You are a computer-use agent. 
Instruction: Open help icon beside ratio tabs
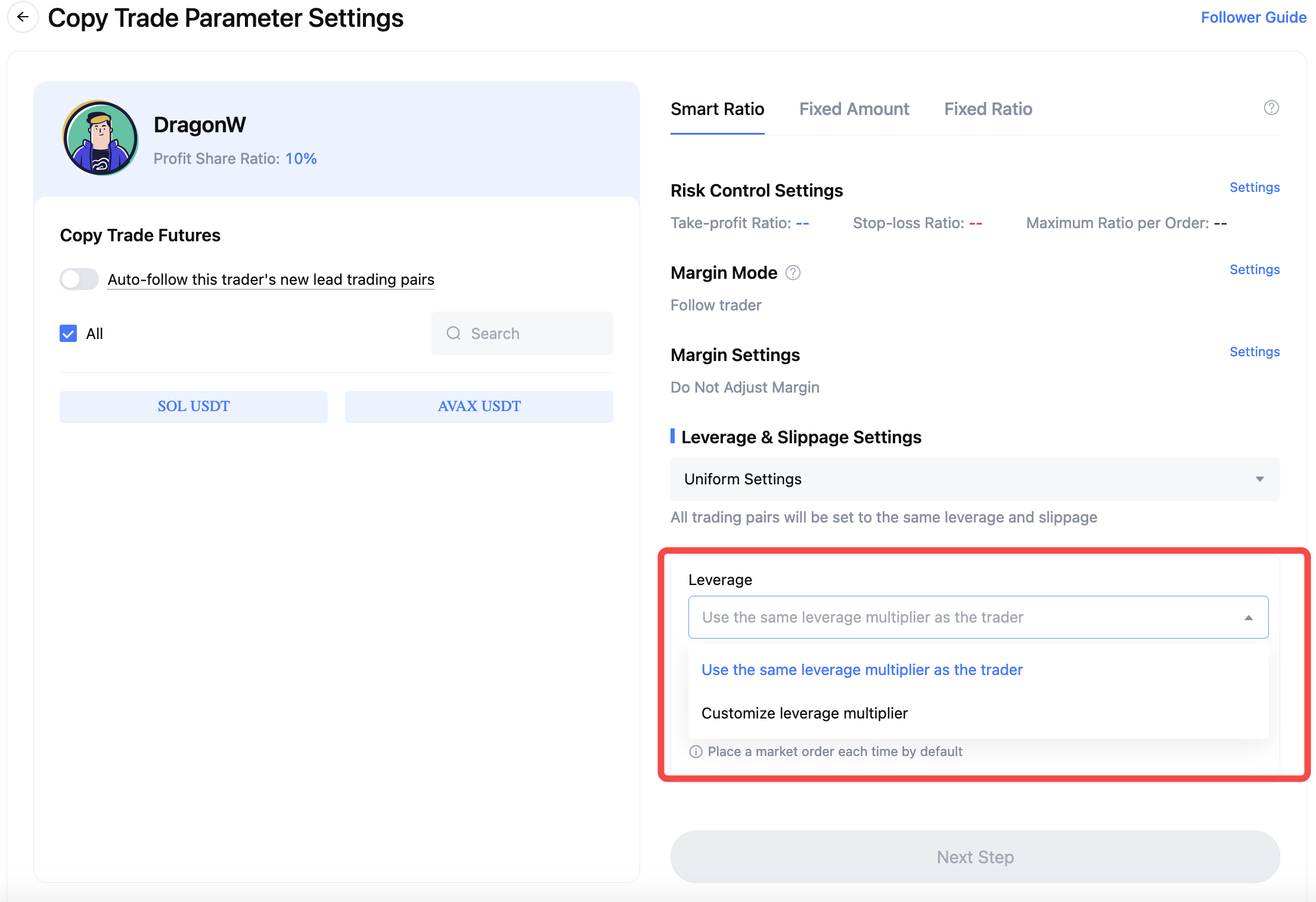pos(1271,108)
